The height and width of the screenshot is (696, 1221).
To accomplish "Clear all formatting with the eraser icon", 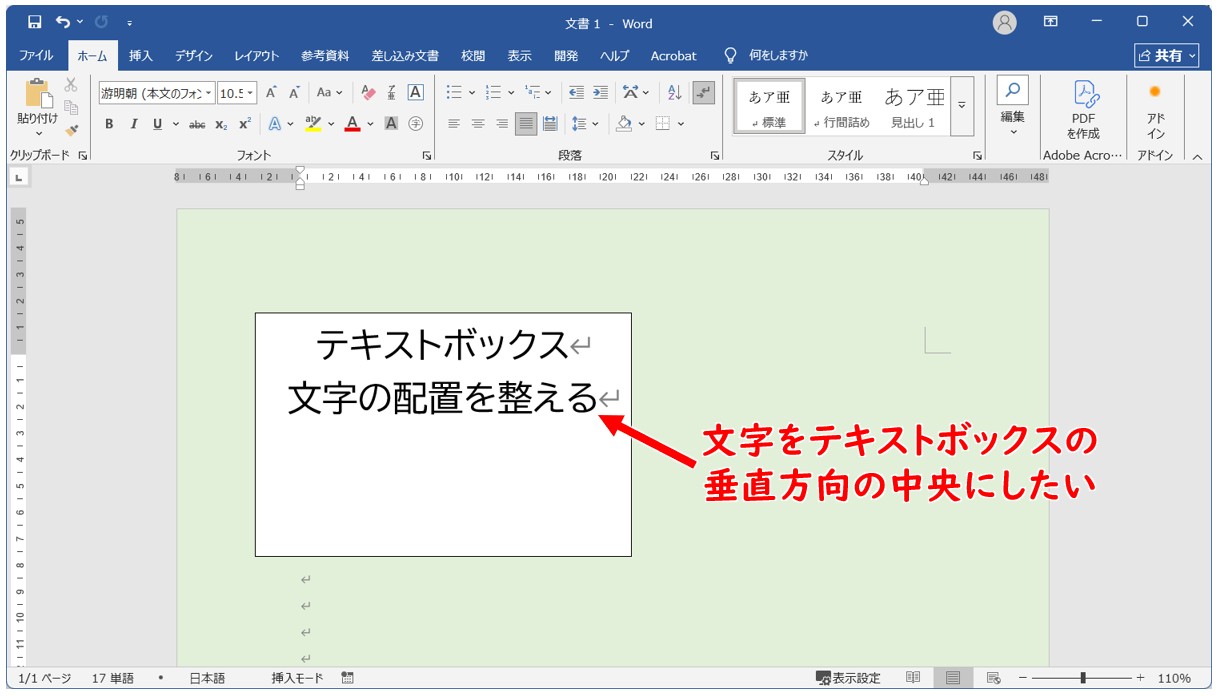I will tap(368, 93).
